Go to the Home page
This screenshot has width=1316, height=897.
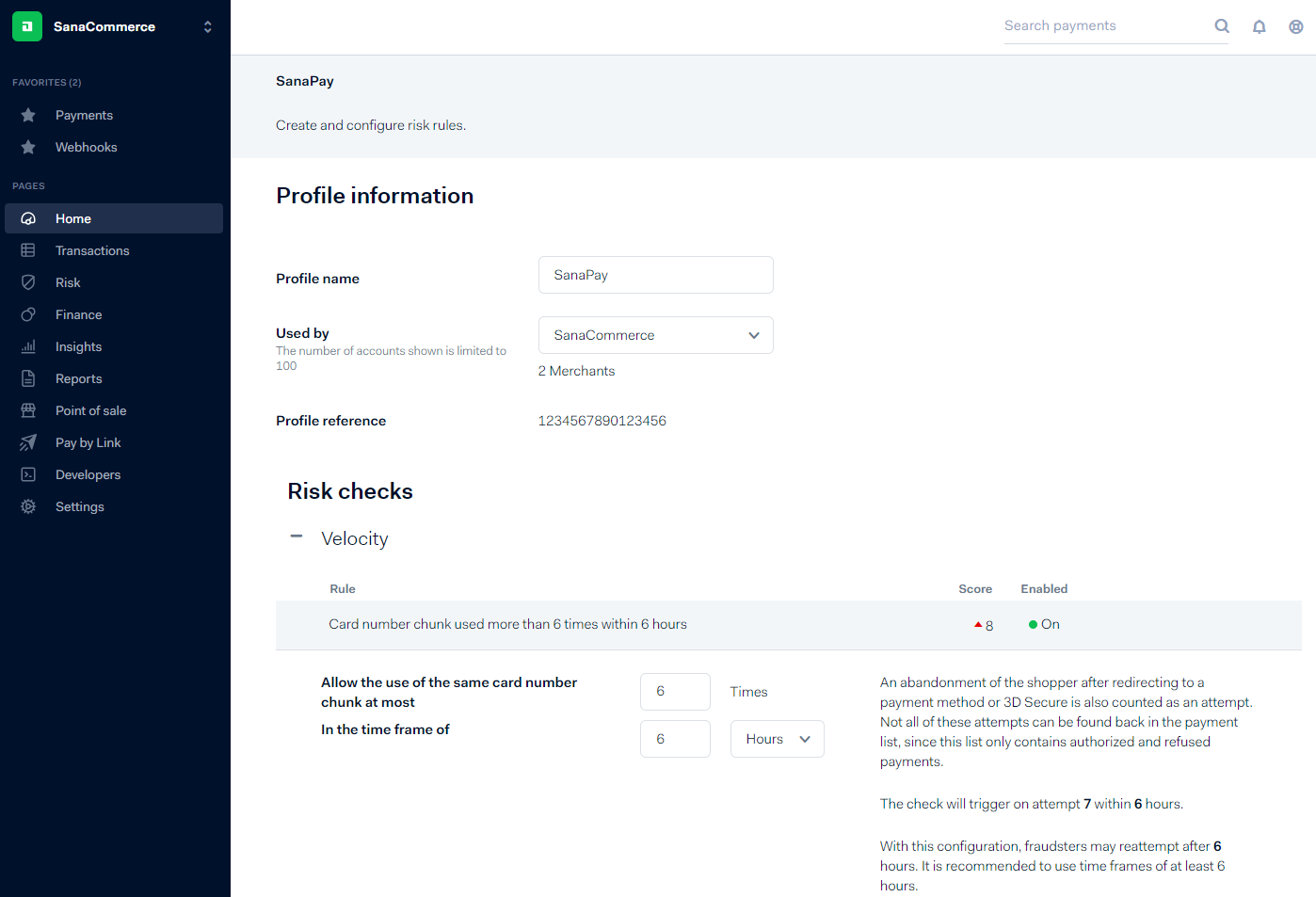pos(114,218)
